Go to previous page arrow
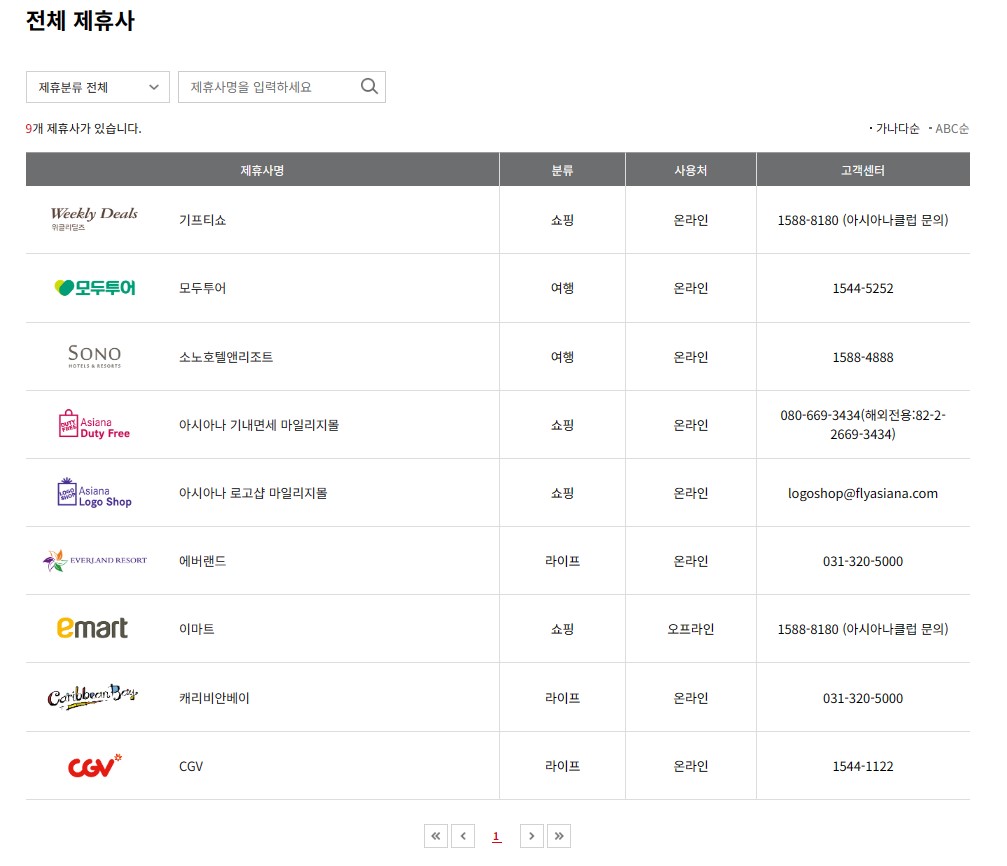1007x866 pixels. tap(463, 836)
